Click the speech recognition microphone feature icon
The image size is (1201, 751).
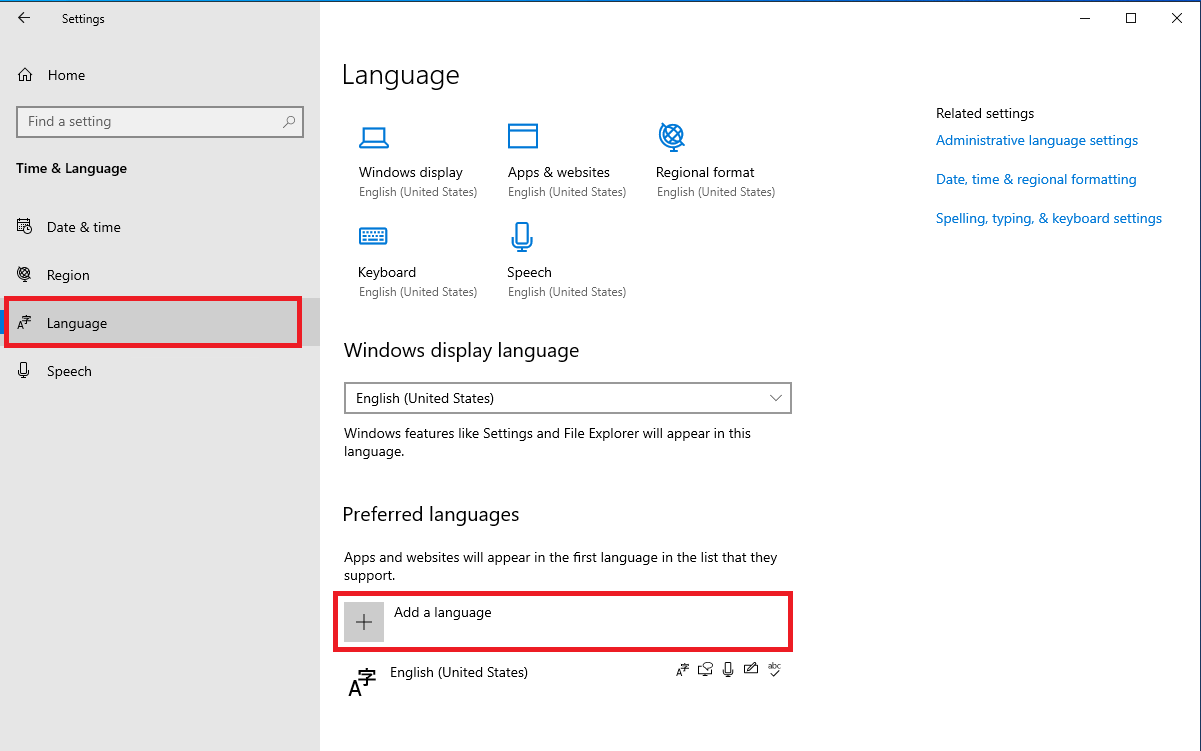click(728, 670)
